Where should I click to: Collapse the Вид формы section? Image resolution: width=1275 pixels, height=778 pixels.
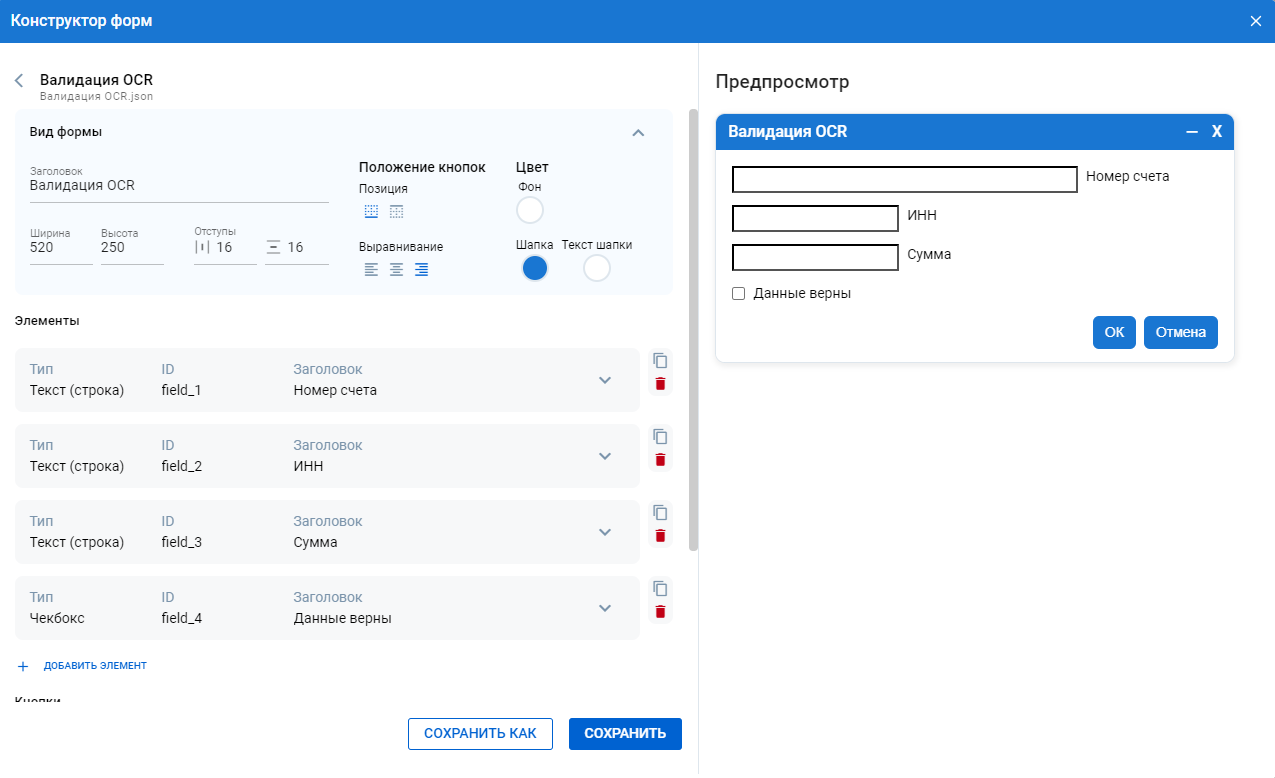pyautogui.click(x=638, y=133)
